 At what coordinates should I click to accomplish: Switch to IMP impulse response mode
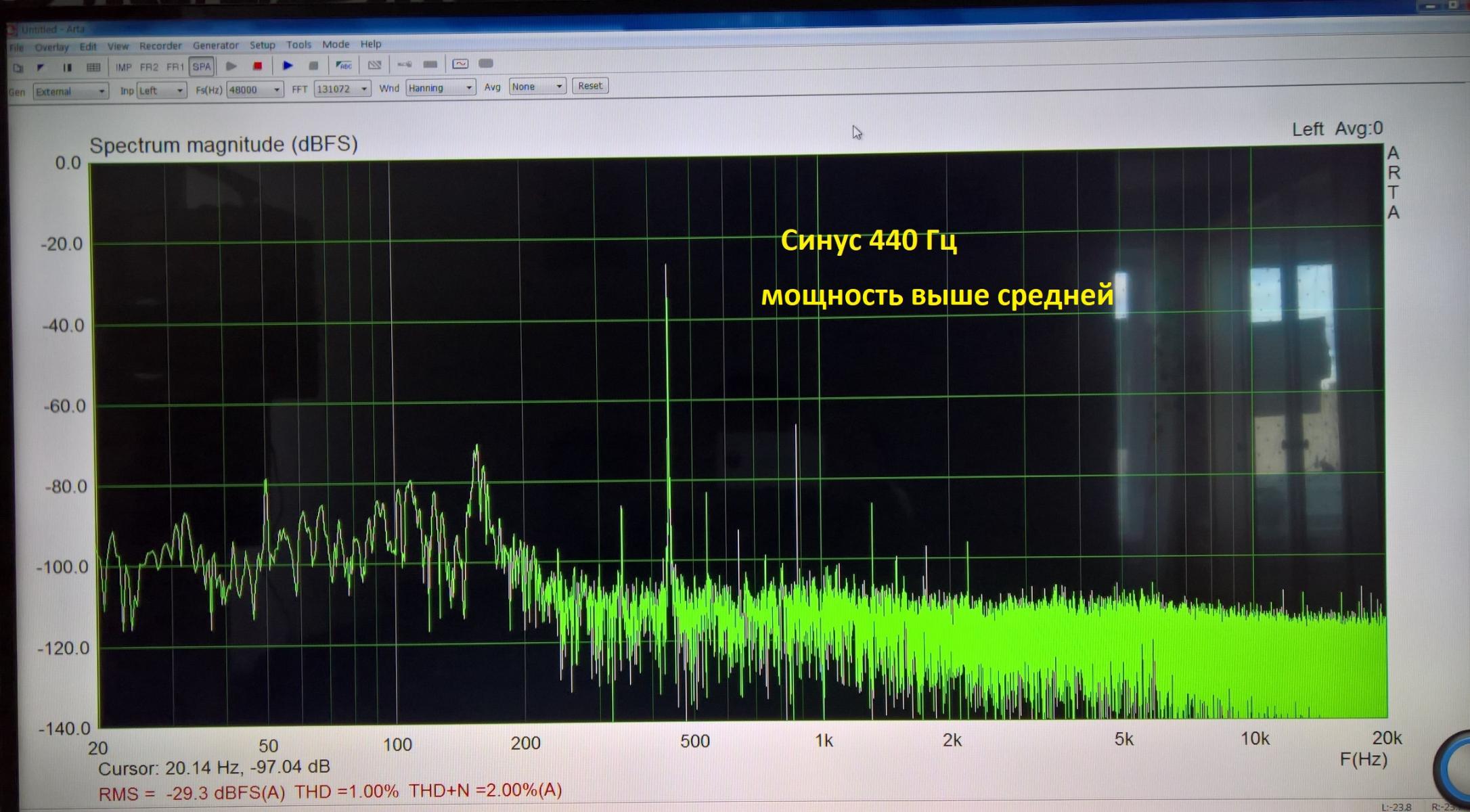[123, 67]
